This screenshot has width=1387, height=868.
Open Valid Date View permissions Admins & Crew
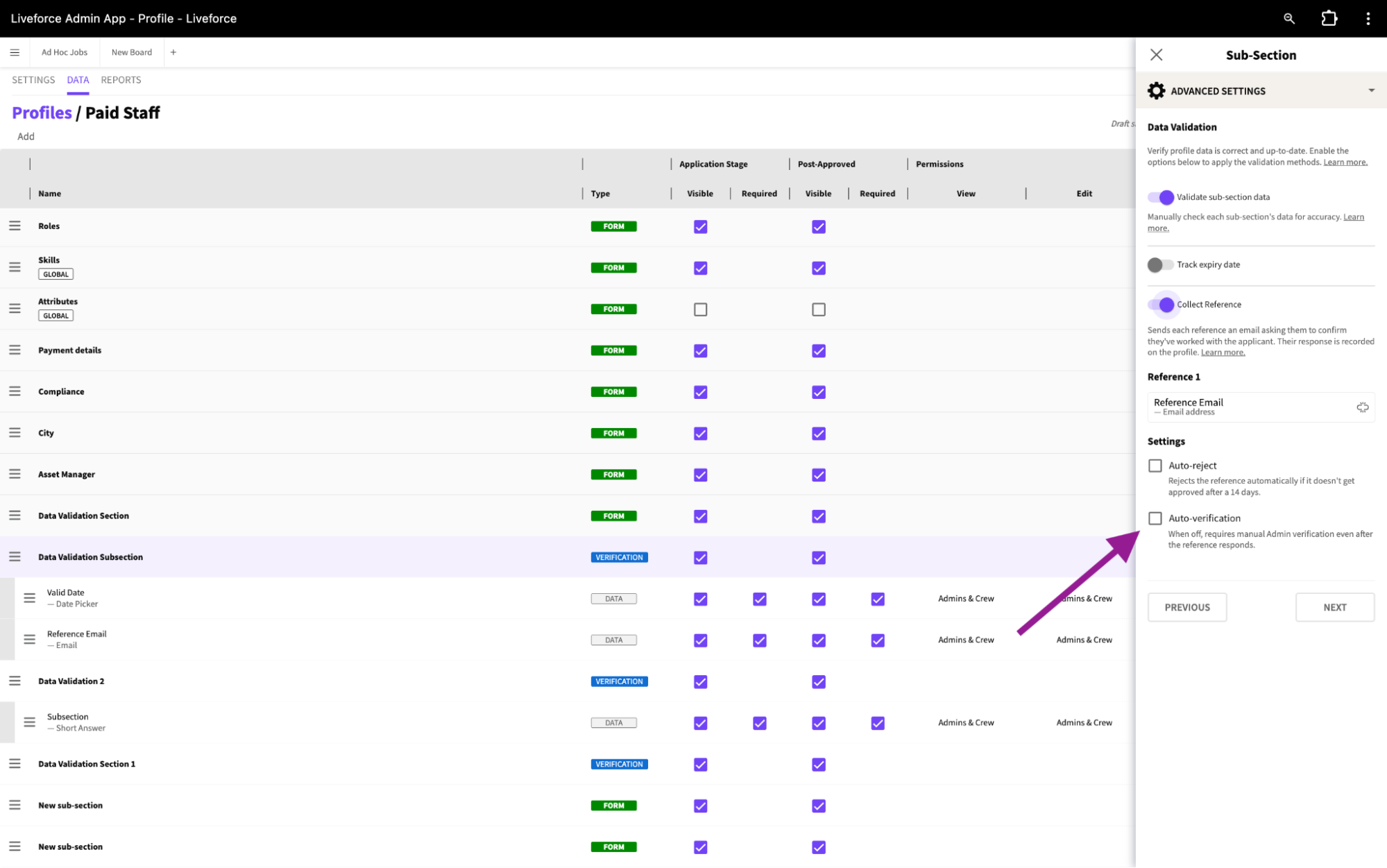(966, 599)
